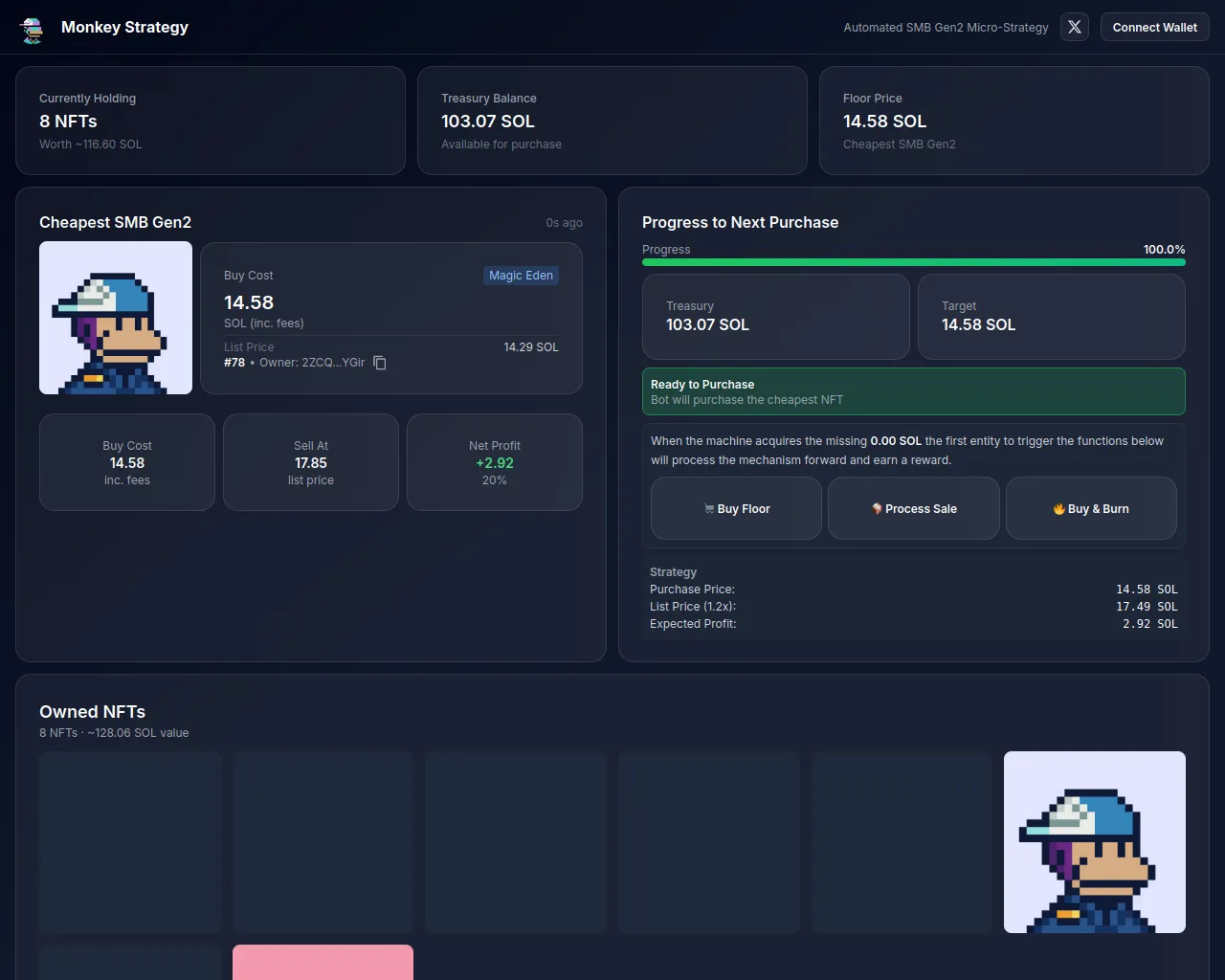The image size is (1225, 980).
Task: Click the 14.29 SOL list price value
Action: click(531, 347)
